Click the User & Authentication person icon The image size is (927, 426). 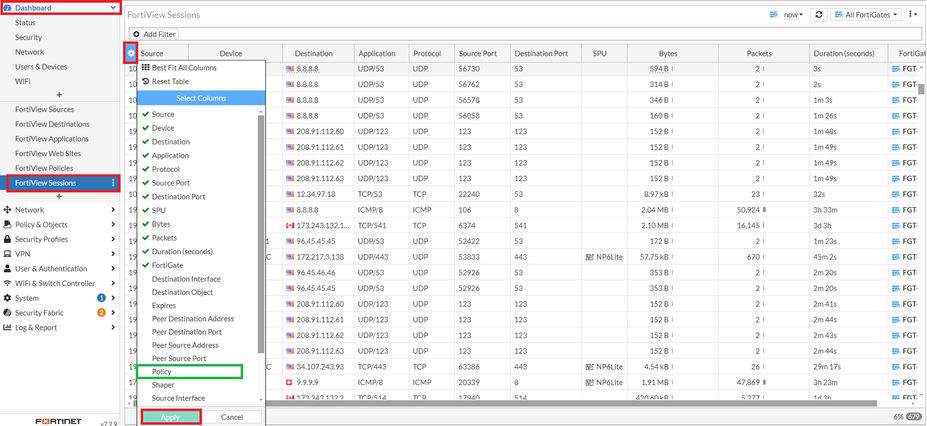(x=8, y=269)
